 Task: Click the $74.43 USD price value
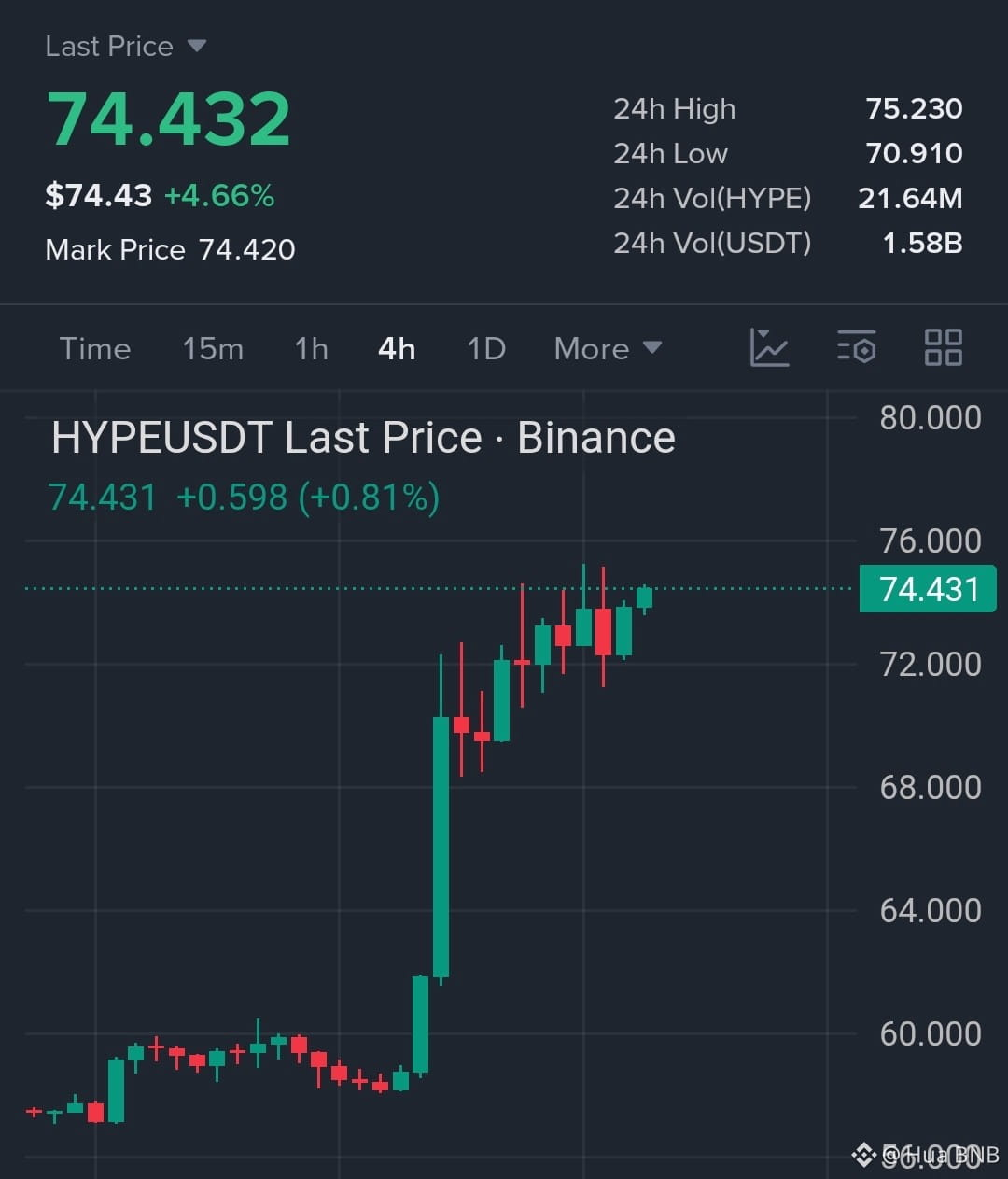click(x=99, y=195)
